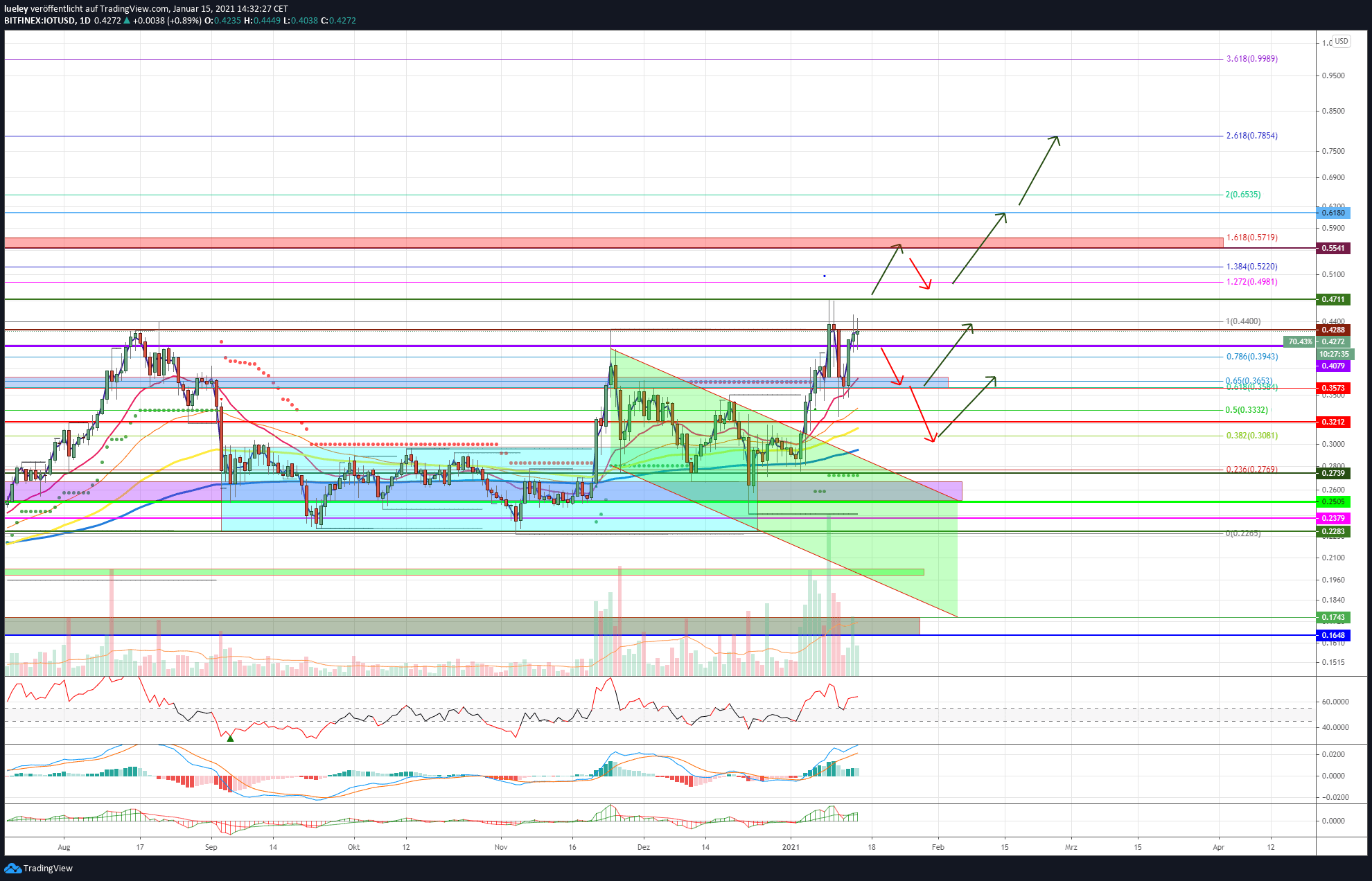Click the USD currency badge

click(1342, 42)
